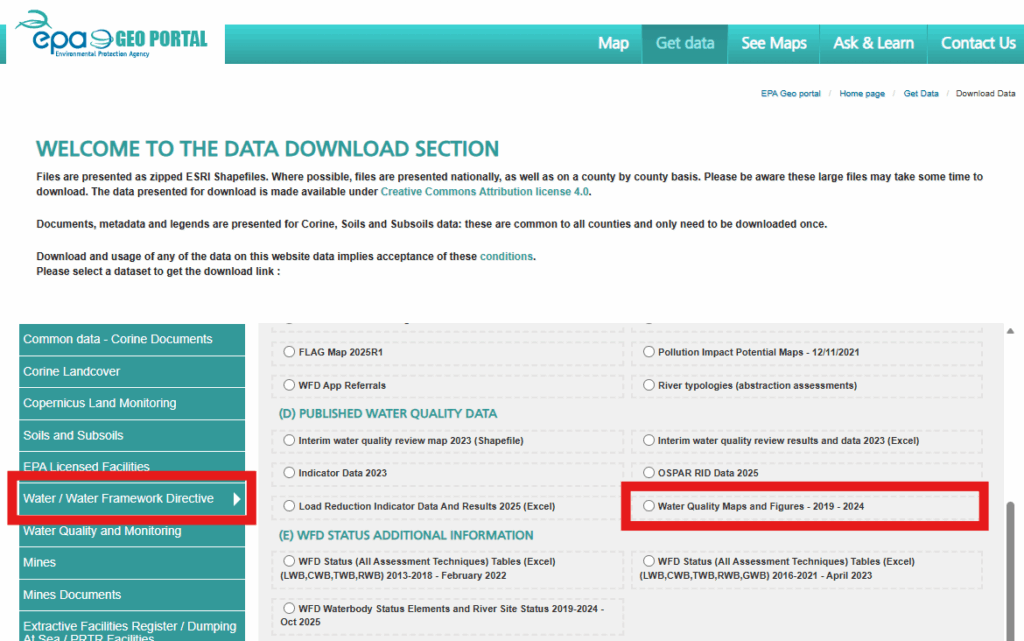Select WFD App Referrals dataset
The width and height of the screenshot is (1024, 641).
coord(291,385)
